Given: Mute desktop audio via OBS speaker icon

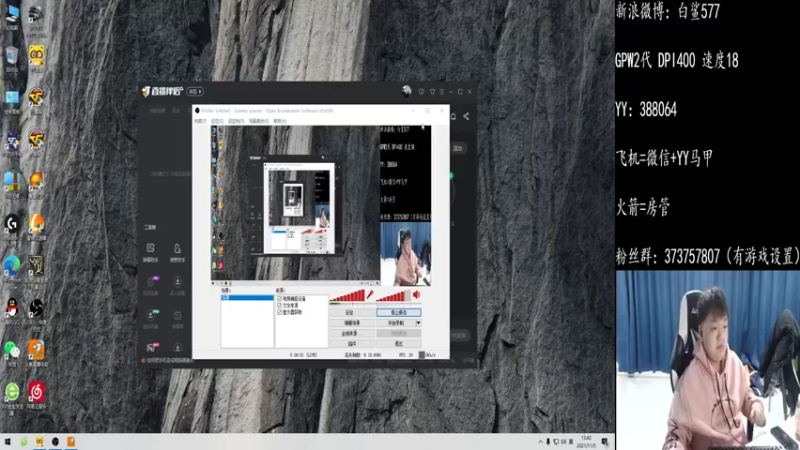Looking at the screenshot, I should [x=417, y=295].
